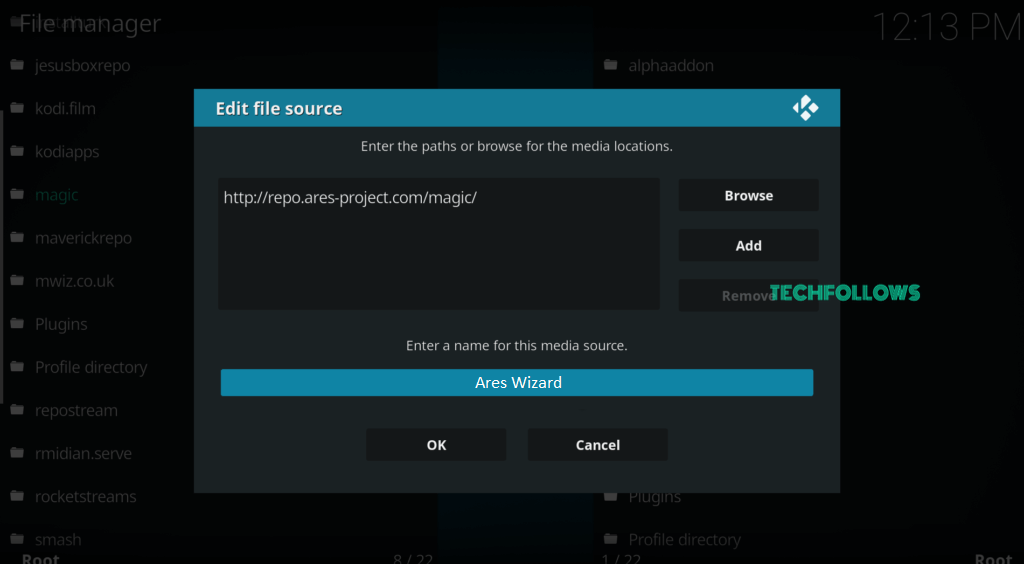
Task: Click folder icon beside rocketstreams
Action: (x=18, y=496)
